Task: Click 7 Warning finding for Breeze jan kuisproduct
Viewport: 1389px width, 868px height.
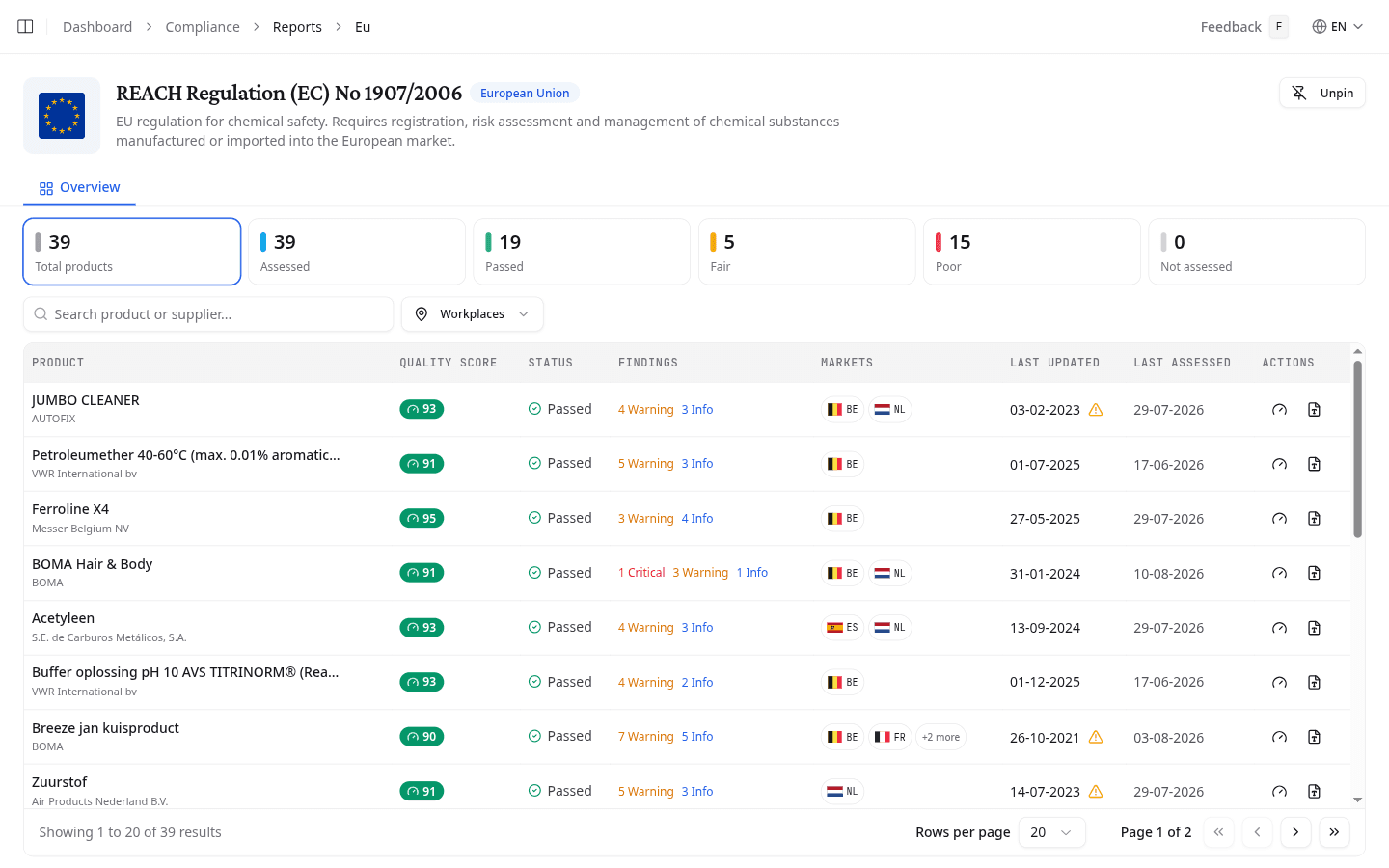Action: pos(646,737)
